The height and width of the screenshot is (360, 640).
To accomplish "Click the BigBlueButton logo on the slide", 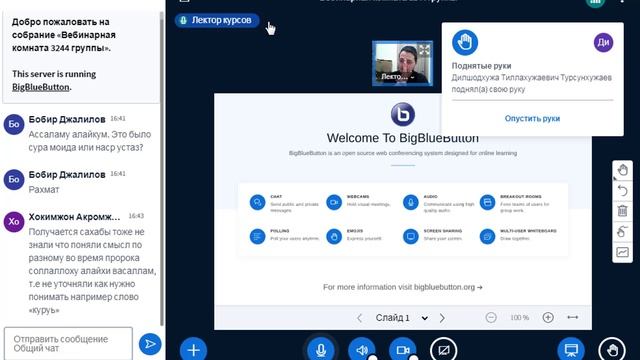I will (x=403, y=114).
